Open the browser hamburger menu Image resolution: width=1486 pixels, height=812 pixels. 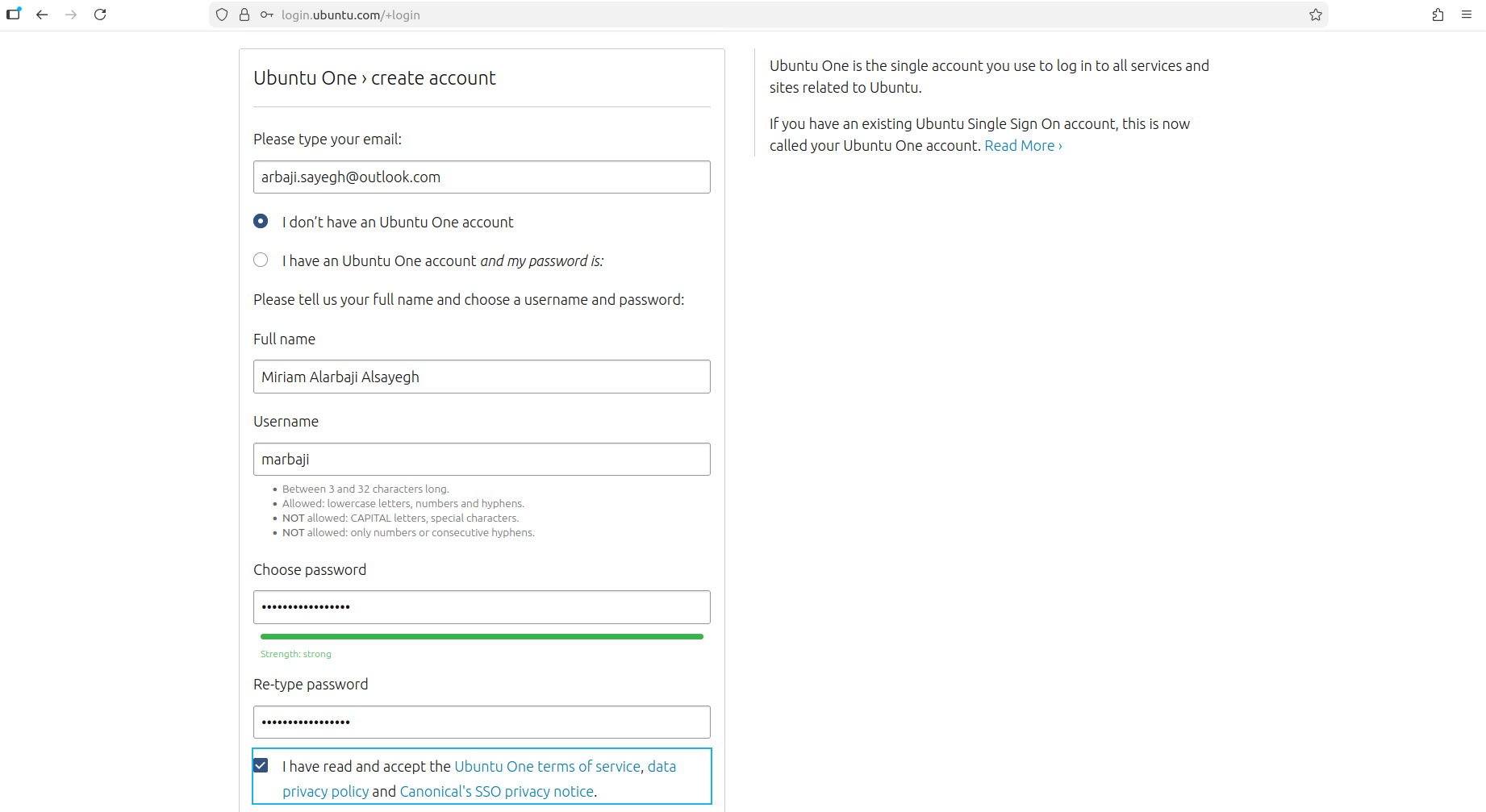coord(1467,15)
